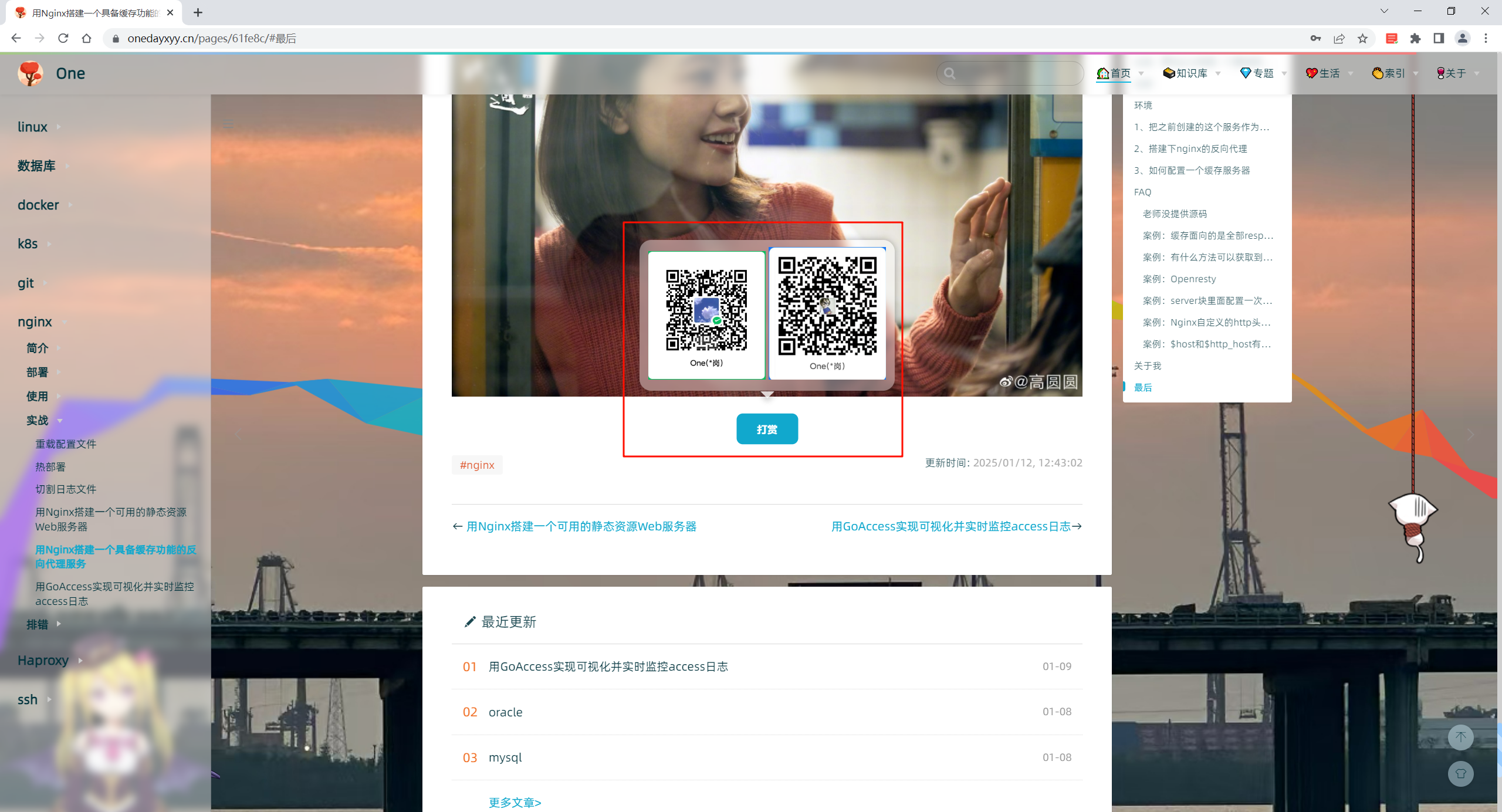This screenshot has height=812, width=1502.
Task: Click the 打赏 reward button
Action: tap(767, 429)
